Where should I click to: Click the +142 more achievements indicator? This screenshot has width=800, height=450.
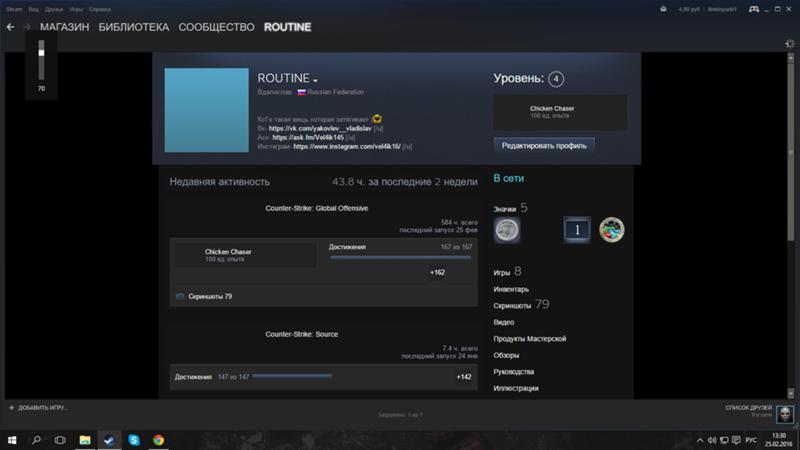464,377
